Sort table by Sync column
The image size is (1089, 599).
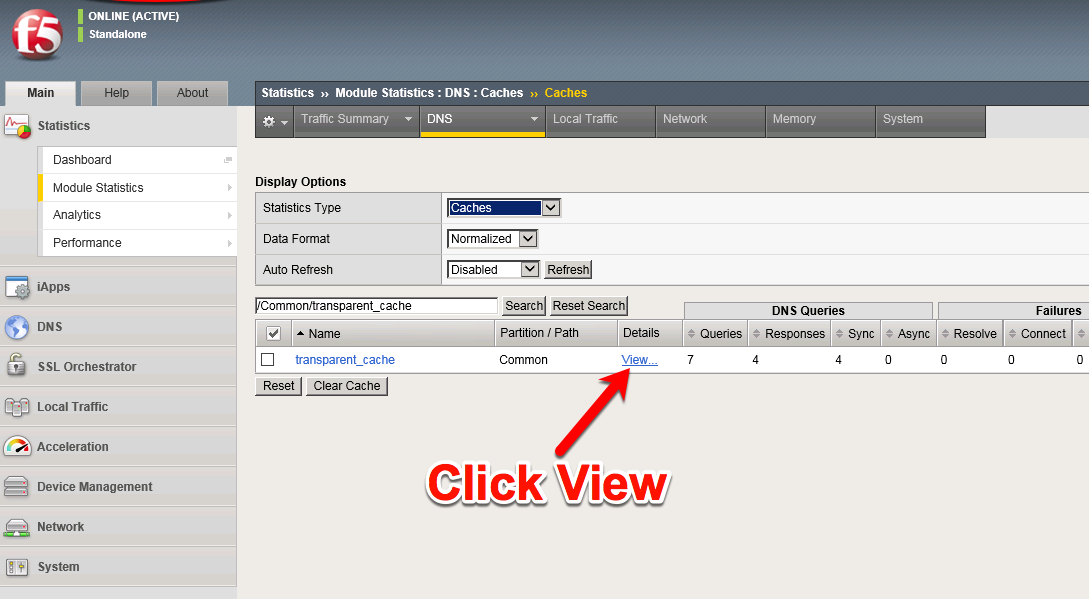pyautogui.click(x=856, y=334)
